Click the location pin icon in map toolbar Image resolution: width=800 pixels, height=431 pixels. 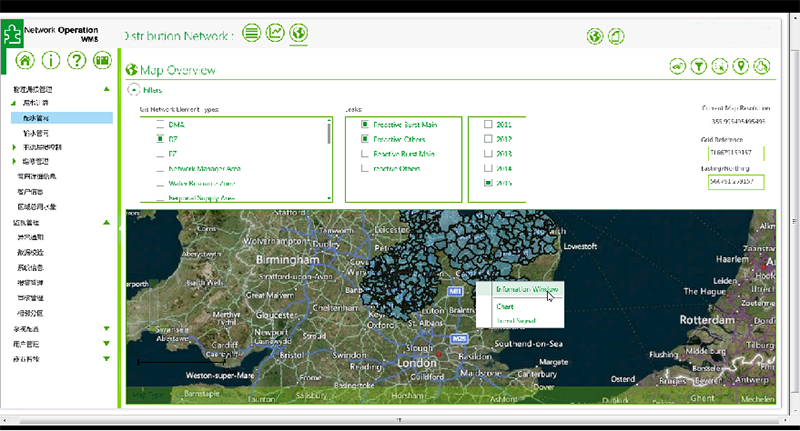741,66
